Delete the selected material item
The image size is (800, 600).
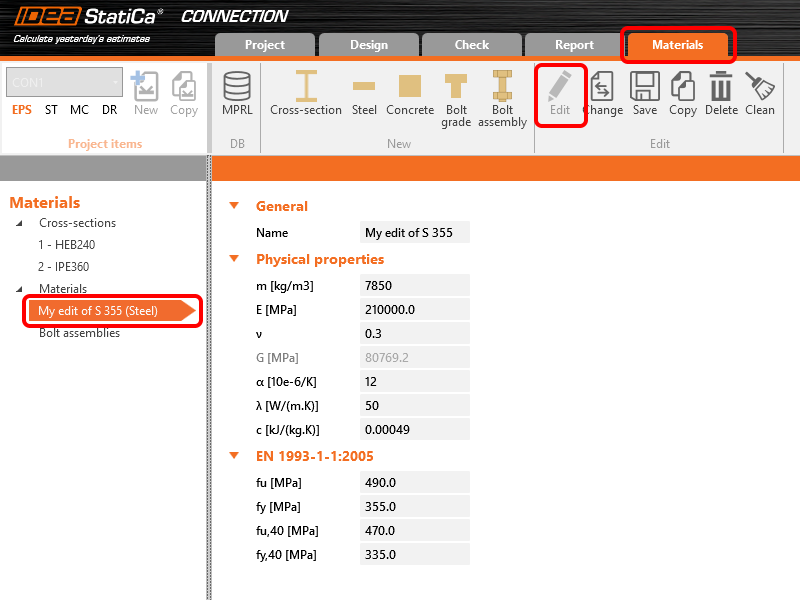tap(721, 95)
